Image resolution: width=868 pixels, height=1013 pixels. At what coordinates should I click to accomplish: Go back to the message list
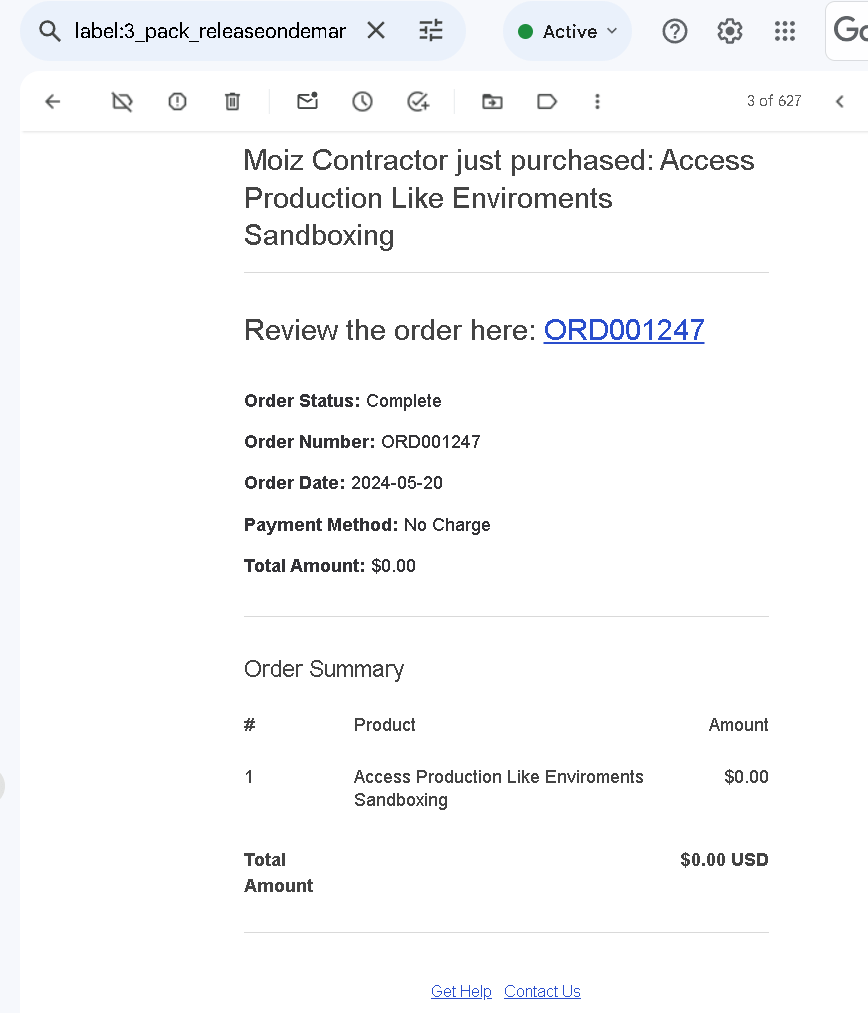tap(53, 101)
